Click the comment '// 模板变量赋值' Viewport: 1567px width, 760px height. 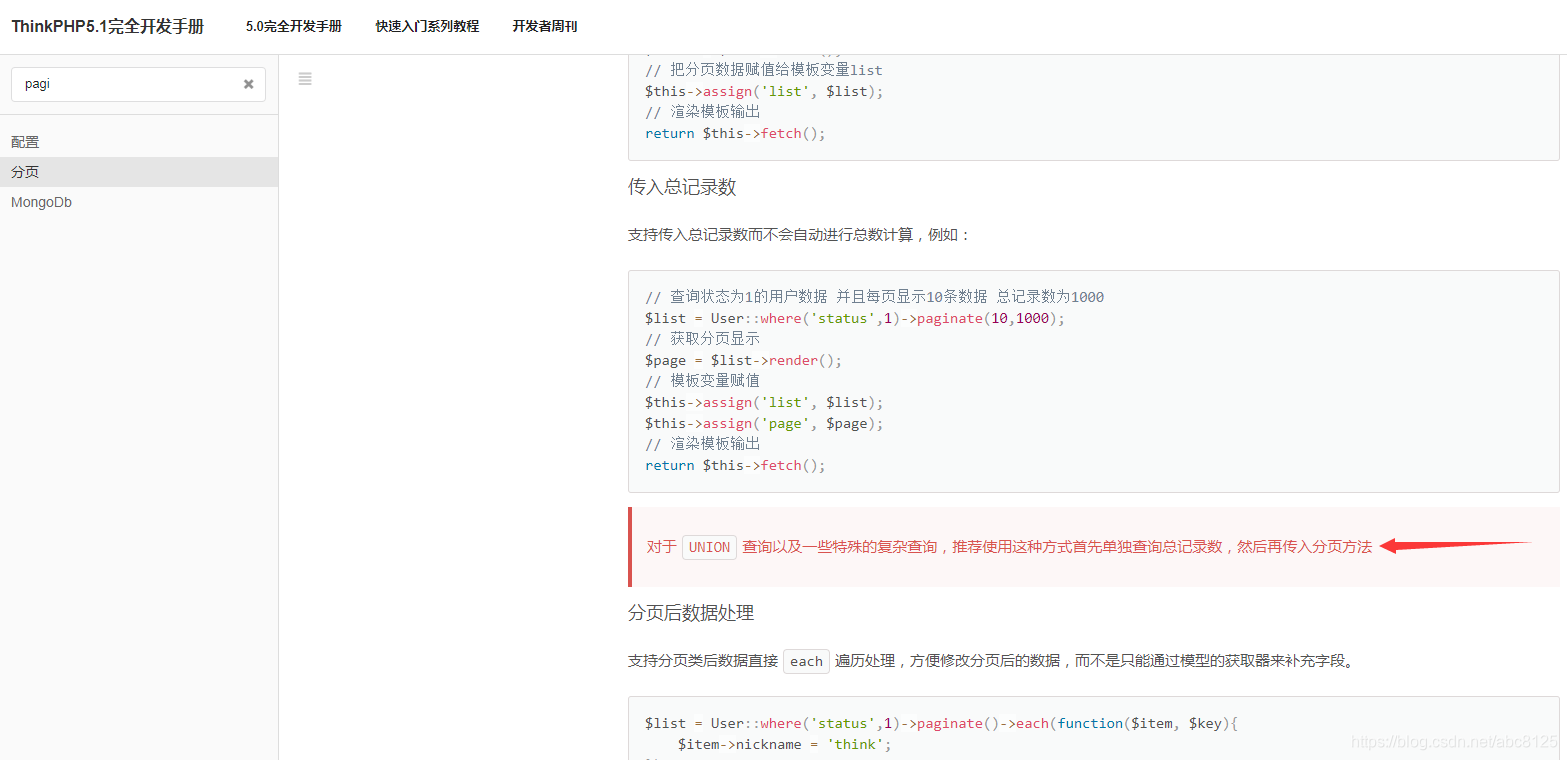pyautogui.click(x=702, y=381)
